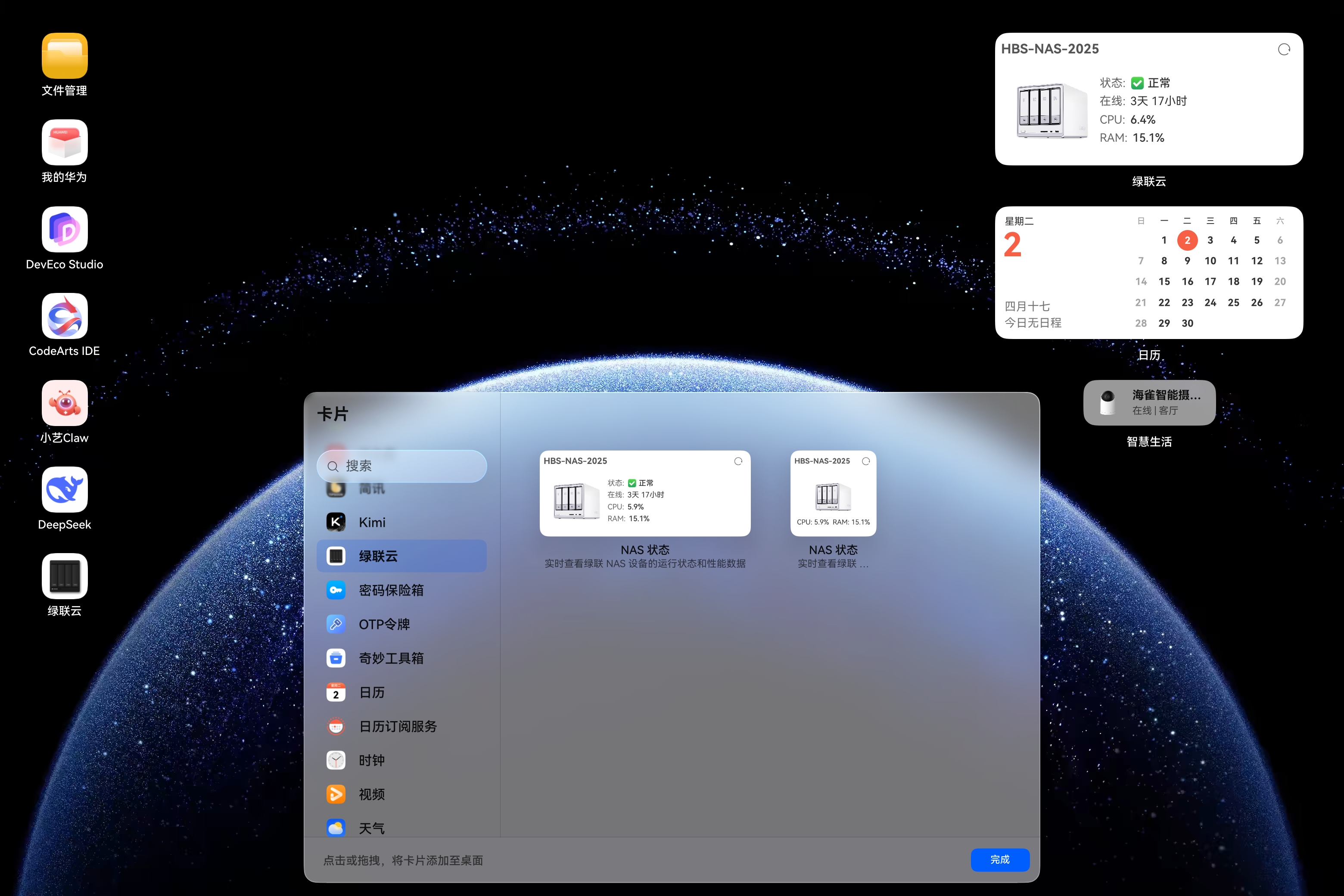
Task: Click the 海雀 camera icon in 智慧生活 widget
Action: (x=1108, y=402)
